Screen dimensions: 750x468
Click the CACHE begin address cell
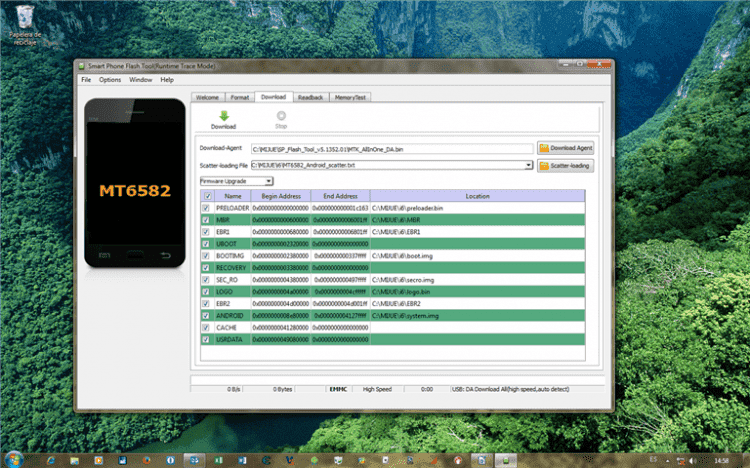281,328
